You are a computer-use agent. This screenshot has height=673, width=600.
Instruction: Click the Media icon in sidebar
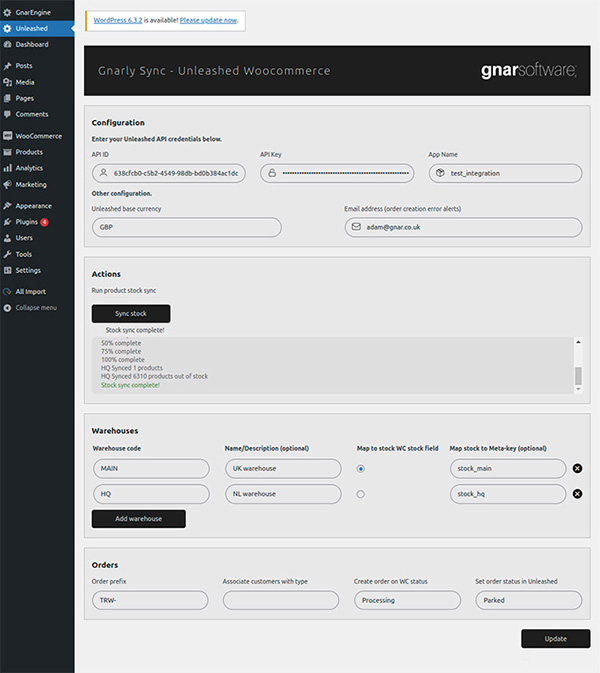pos(8,82)
